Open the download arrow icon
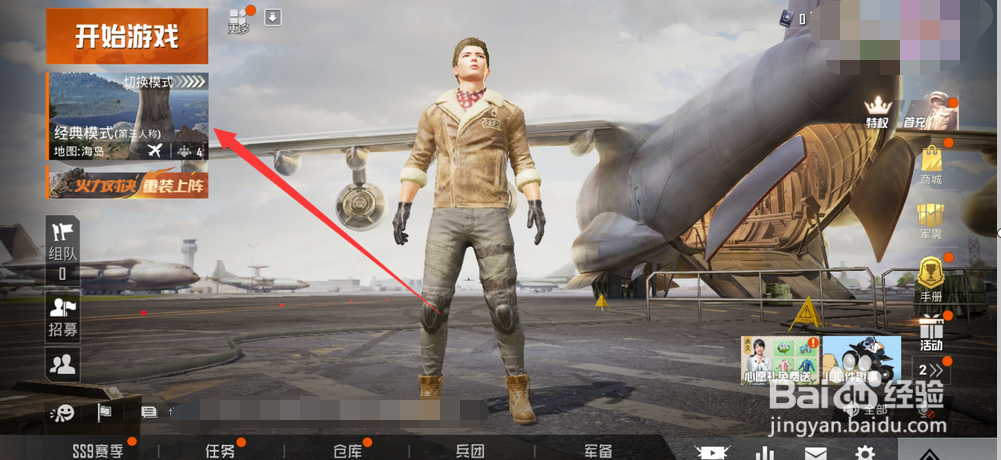Image resolution: width=1001 pixels, height=460 pixels. click(273, 17)
